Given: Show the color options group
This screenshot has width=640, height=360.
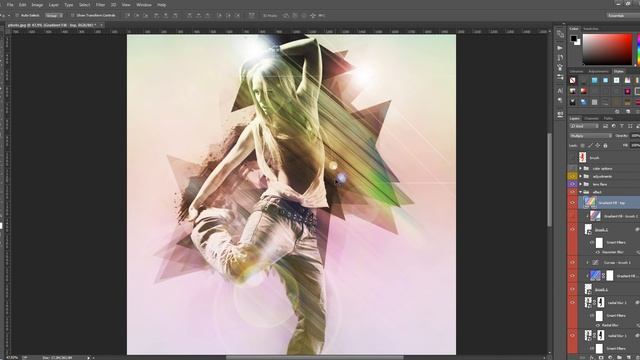Looking at the screenshot, I should click(x=572, y=168).
